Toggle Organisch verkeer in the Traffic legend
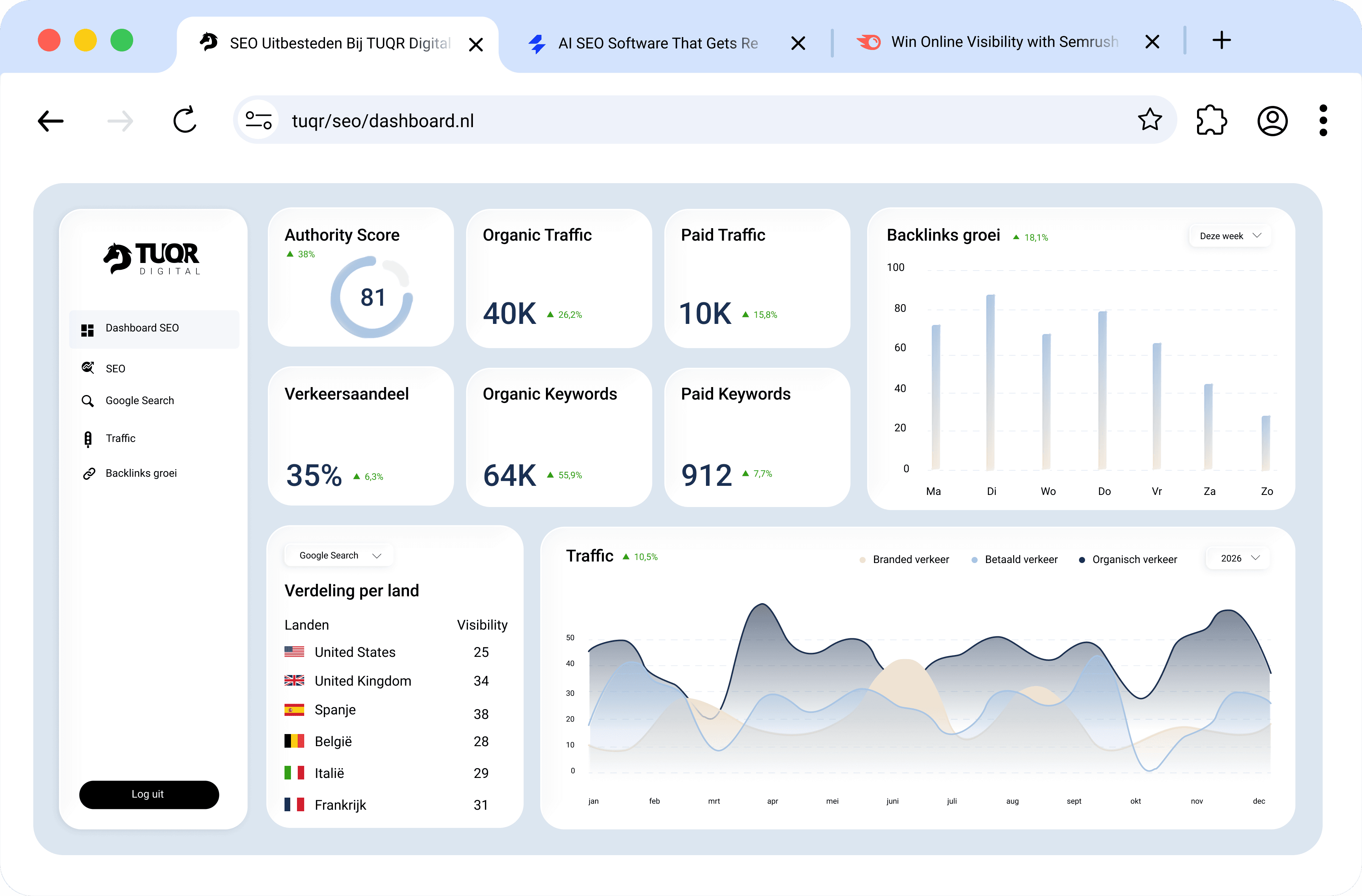1362x896 pixels. 1133,559
